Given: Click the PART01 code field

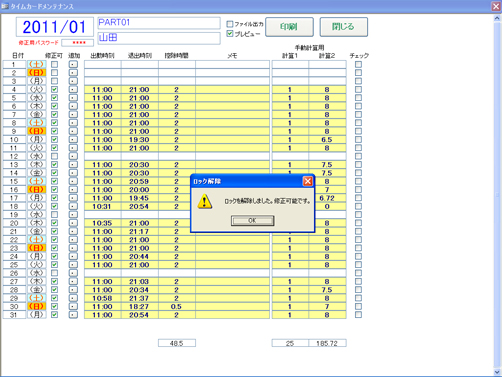Looking at the screenshot, I should [x=159, y=23].
